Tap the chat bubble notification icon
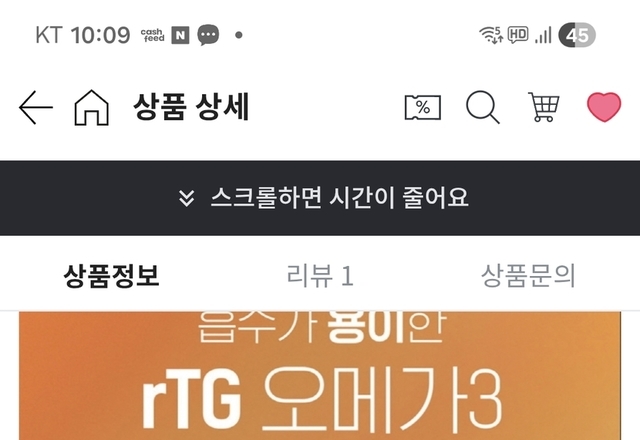Screen dimensions: 640x440 point(208,35)
